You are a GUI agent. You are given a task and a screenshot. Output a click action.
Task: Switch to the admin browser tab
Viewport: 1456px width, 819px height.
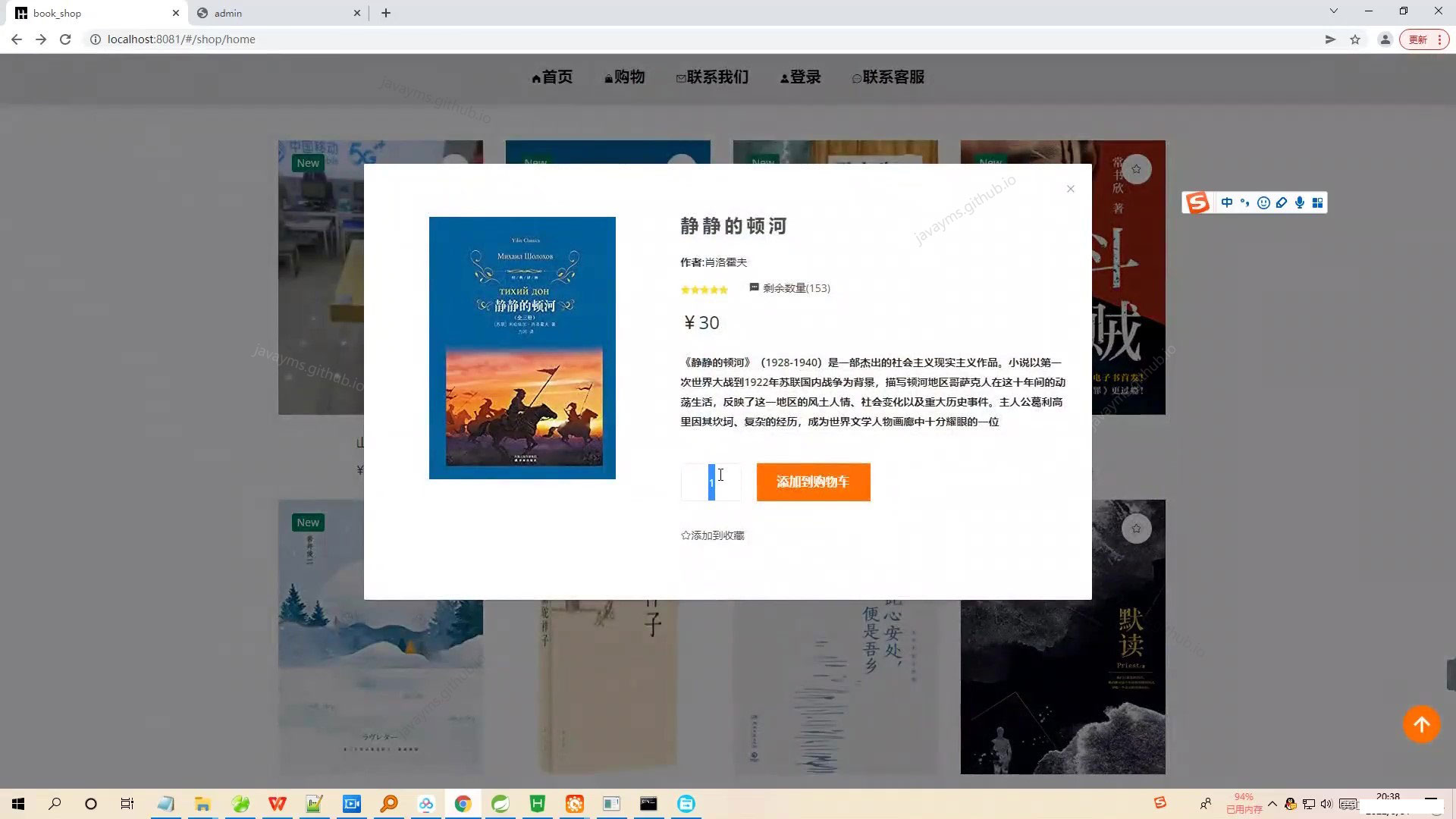[x=265, y=13]
